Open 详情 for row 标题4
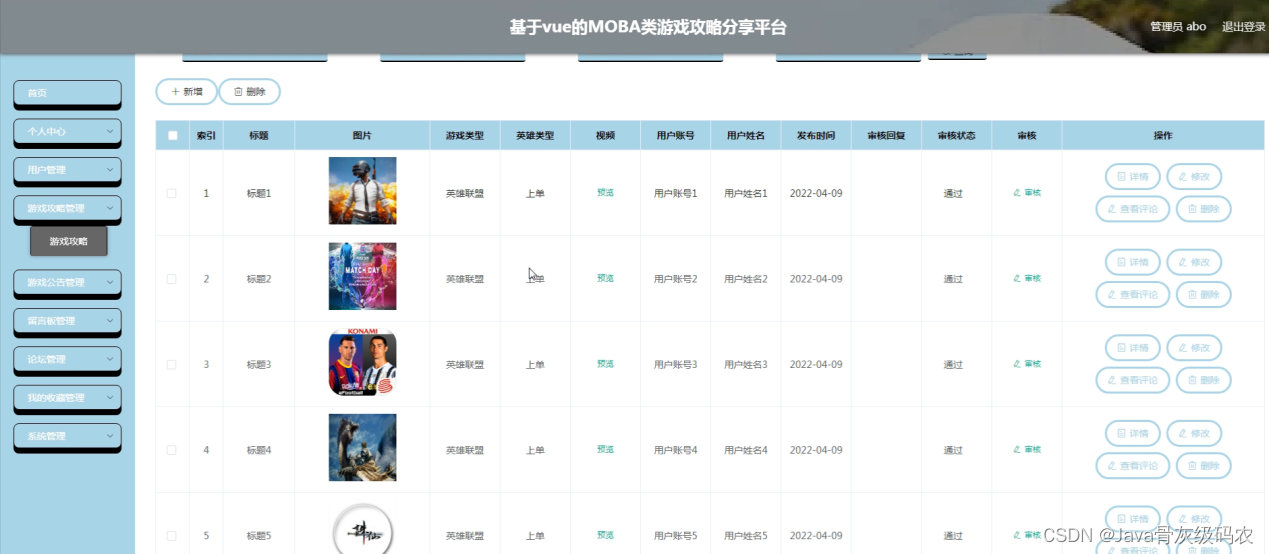 [x=1132, y=433]
